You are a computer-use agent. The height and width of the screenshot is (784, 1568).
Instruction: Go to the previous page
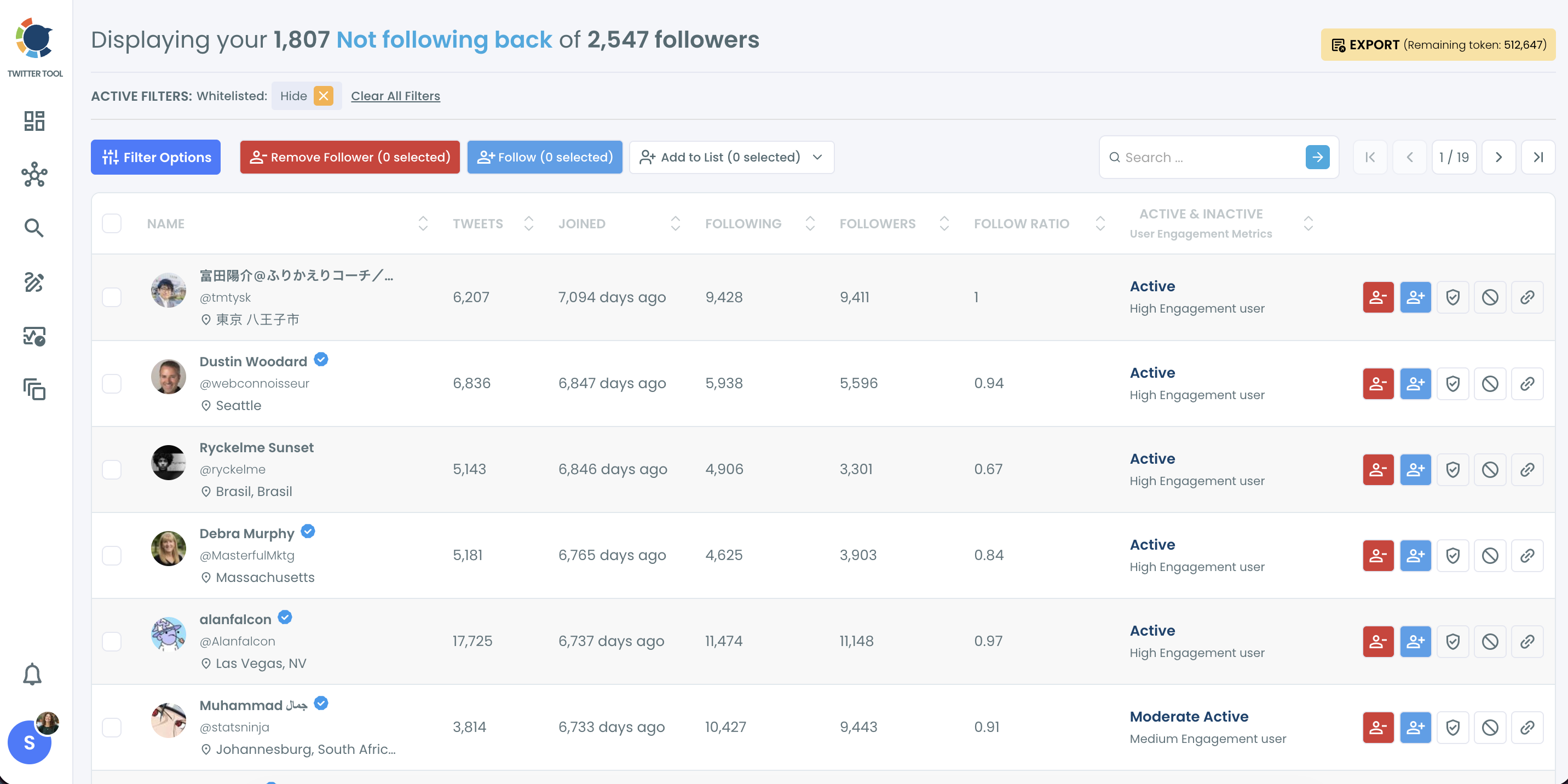1409,157
